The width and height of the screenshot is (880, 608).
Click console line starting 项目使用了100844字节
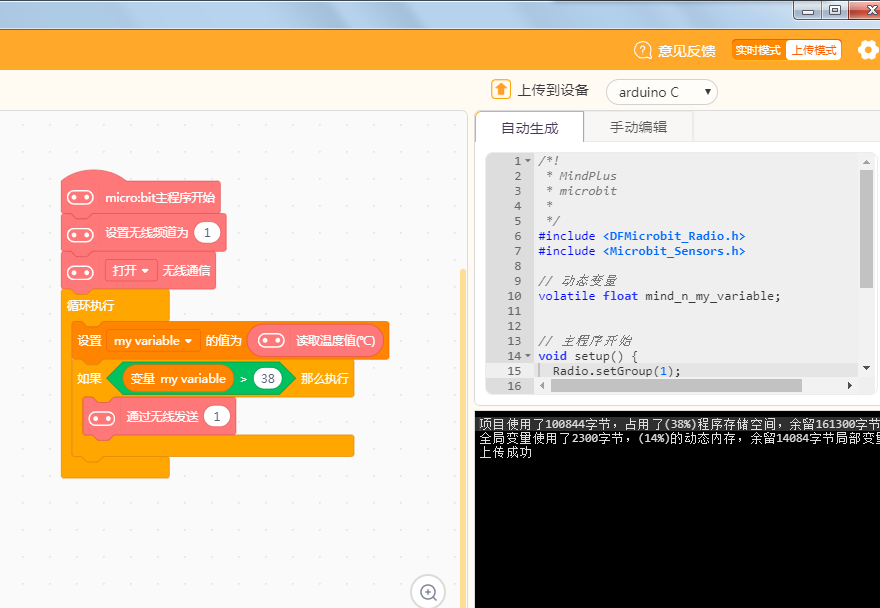coord(679,424)
